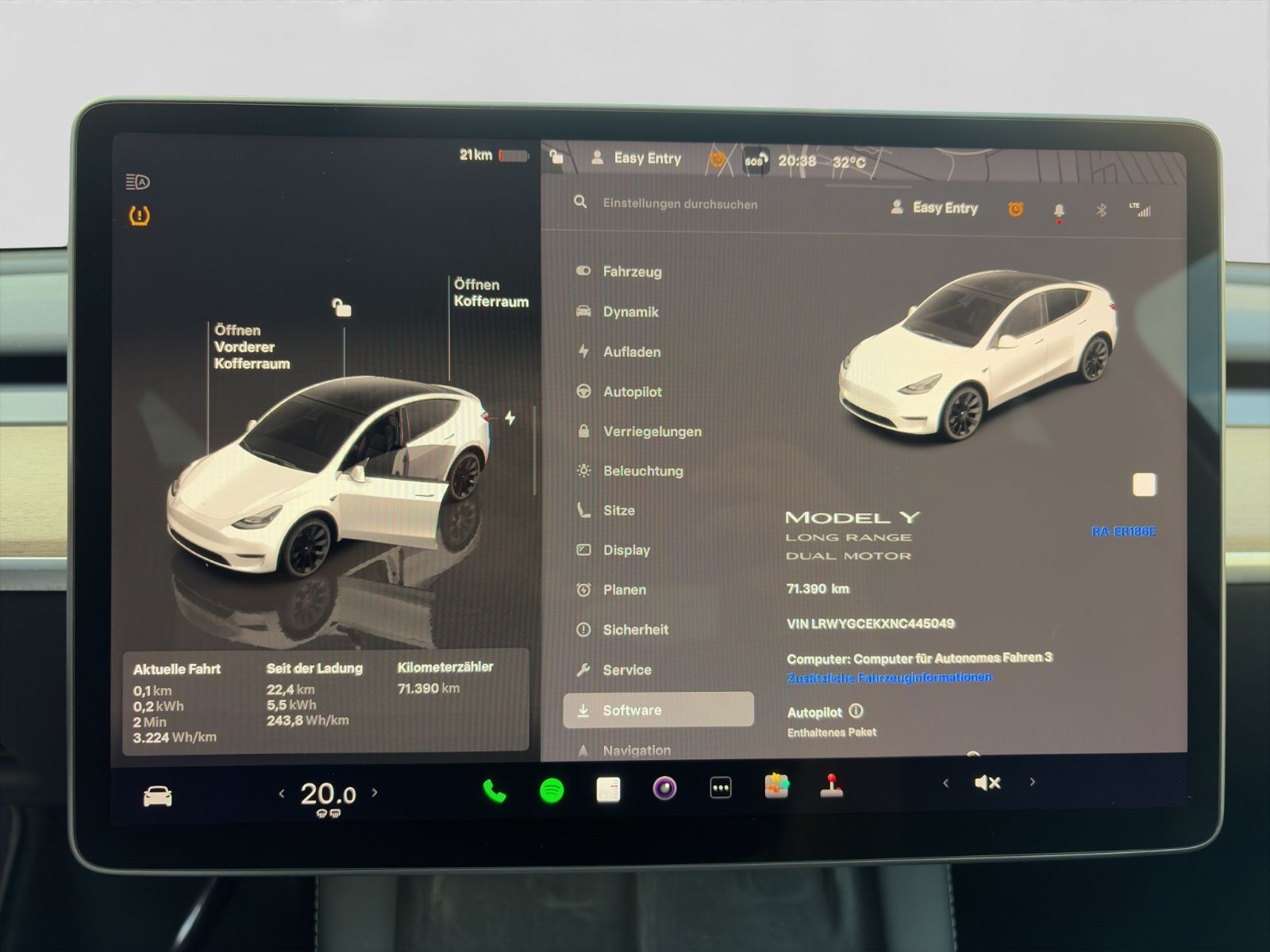
Task: Tap Kilometerzähler 71.390 km card value
Action: coord(429,689)
